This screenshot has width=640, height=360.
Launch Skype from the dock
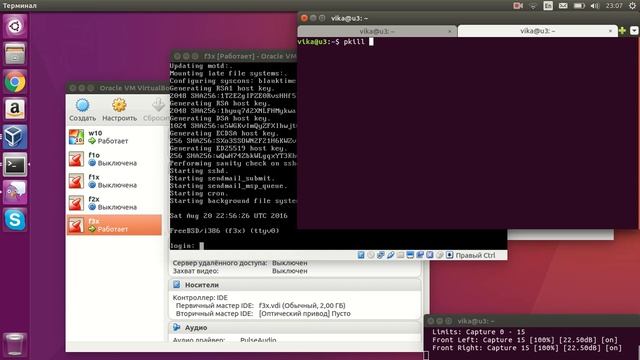[x=15, y=220]
